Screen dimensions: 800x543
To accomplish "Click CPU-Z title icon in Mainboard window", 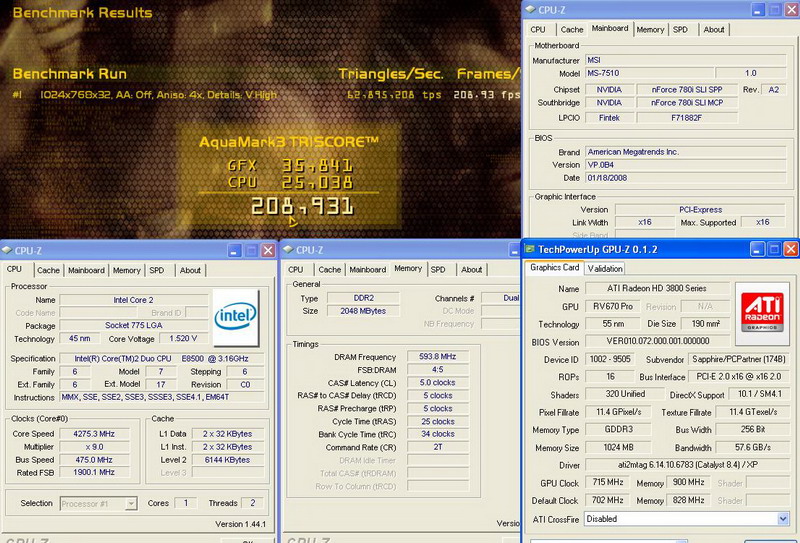I will coord(531,10).
